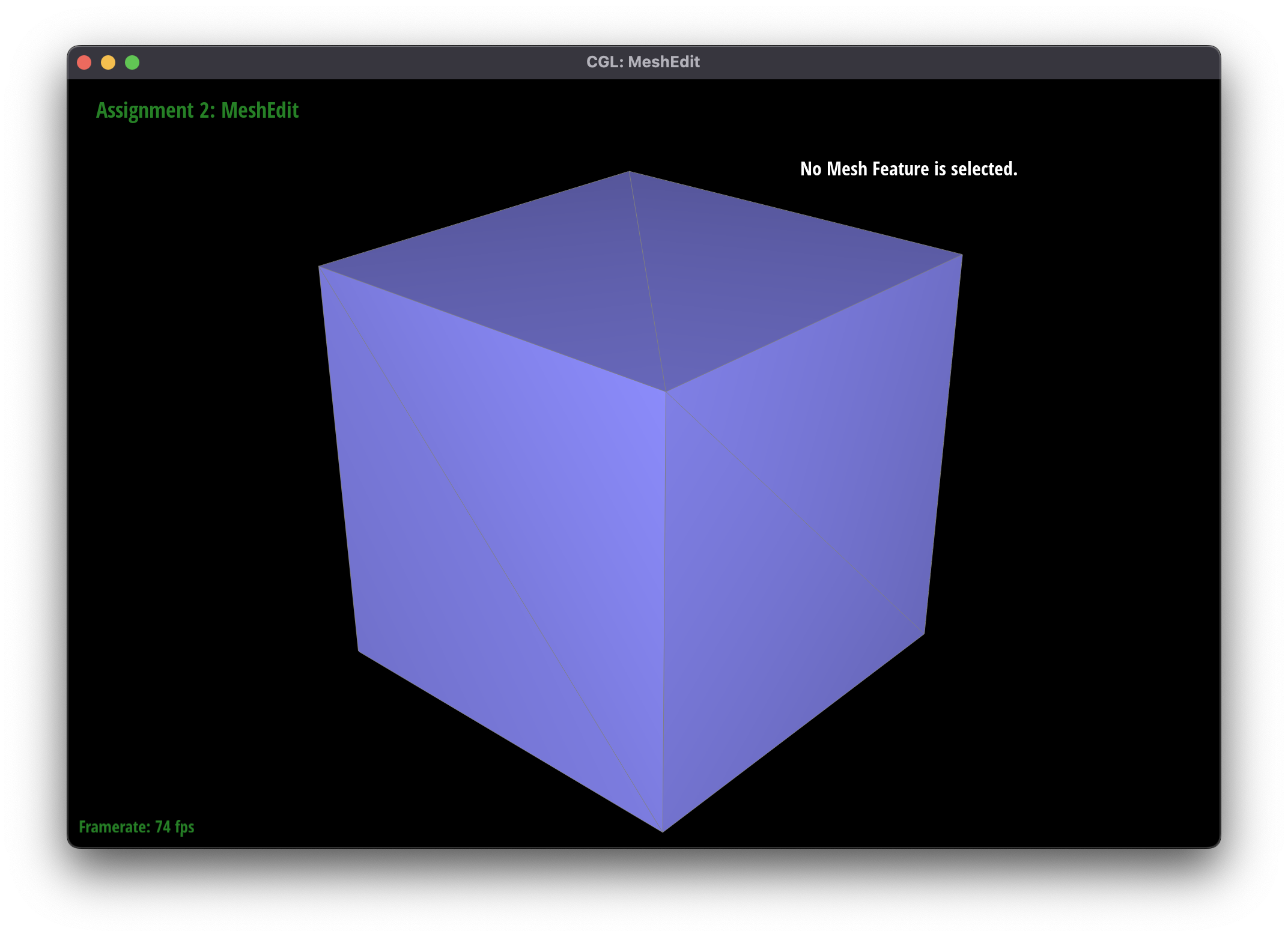Select the cube's bottom front corner vertex
The height and width of the screenshot is (937, 1288).
tap(663, 832)
